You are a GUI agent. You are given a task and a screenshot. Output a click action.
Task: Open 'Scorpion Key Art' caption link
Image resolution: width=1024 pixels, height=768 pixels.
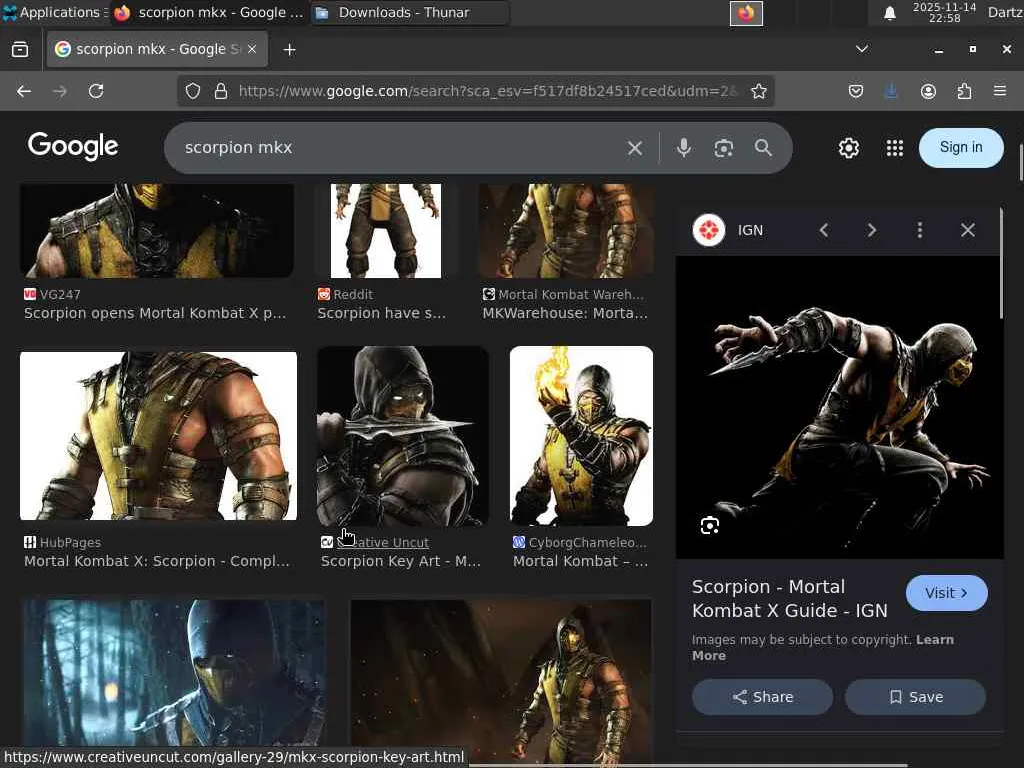400,562
